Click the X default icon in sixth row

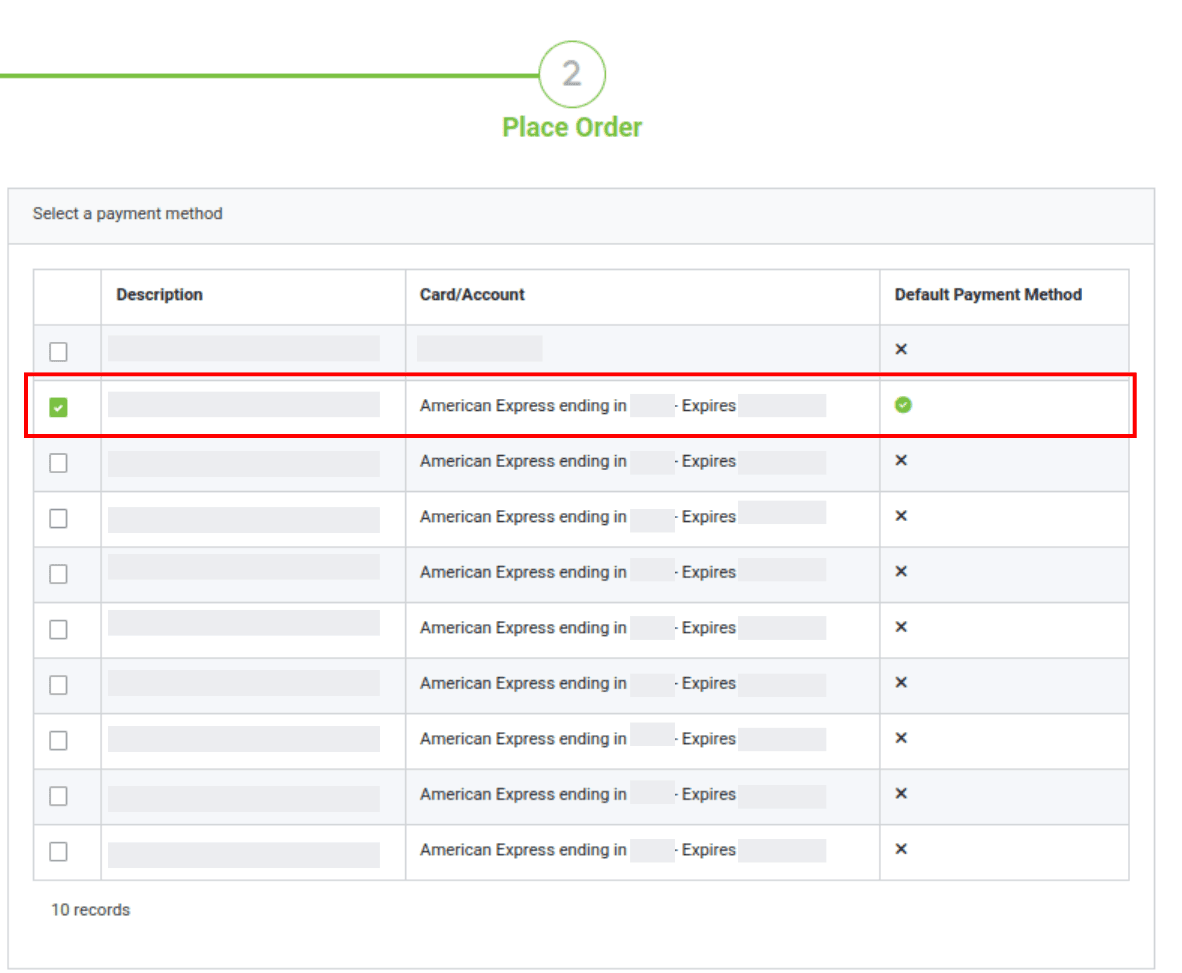[901, 627]
